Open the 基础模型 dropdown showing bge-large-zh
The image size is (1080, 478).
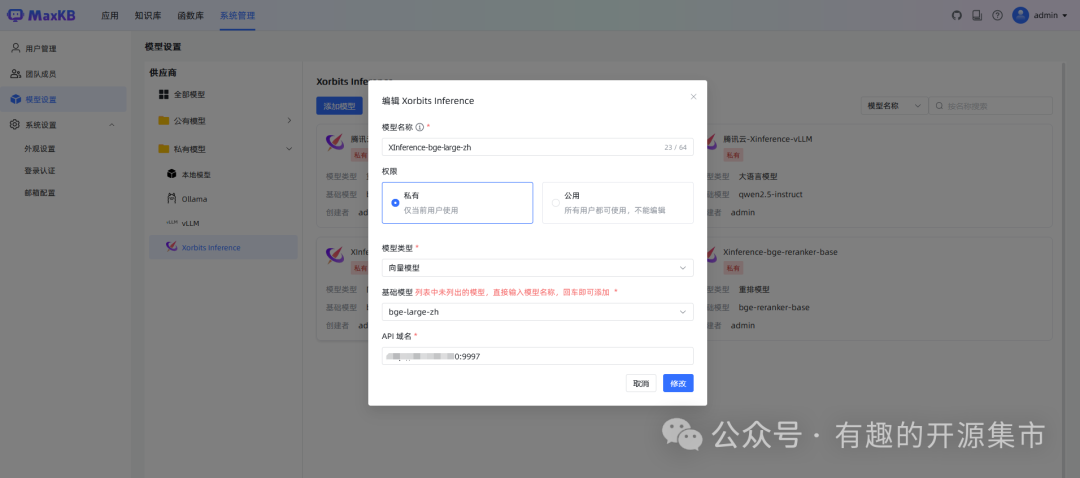[537, 312]
